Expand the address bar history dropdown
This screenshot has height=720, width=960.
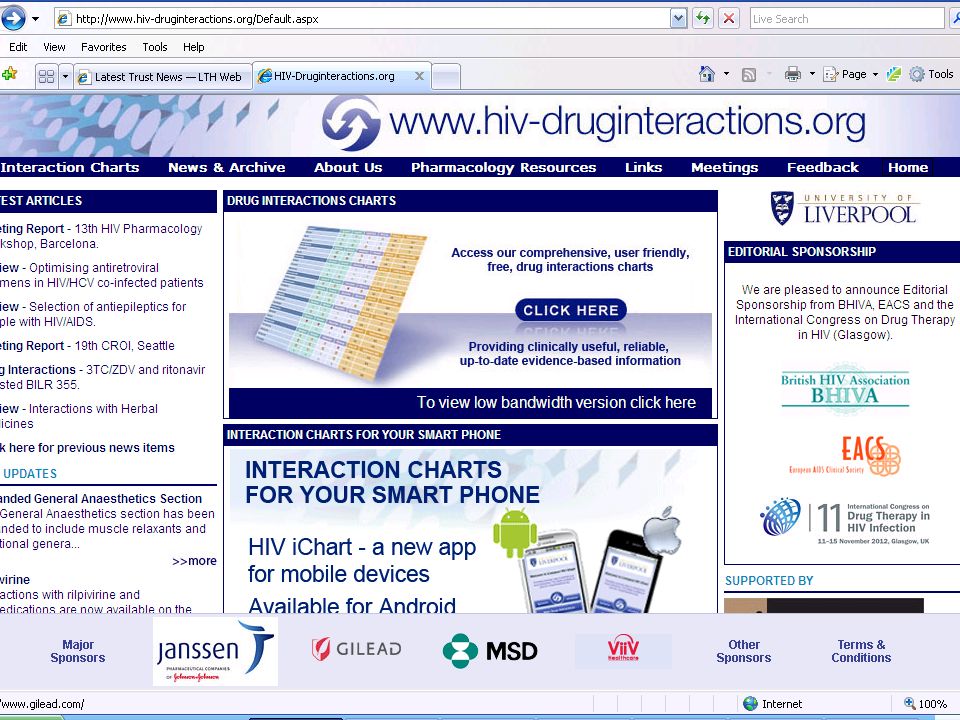tap(678, 19)
